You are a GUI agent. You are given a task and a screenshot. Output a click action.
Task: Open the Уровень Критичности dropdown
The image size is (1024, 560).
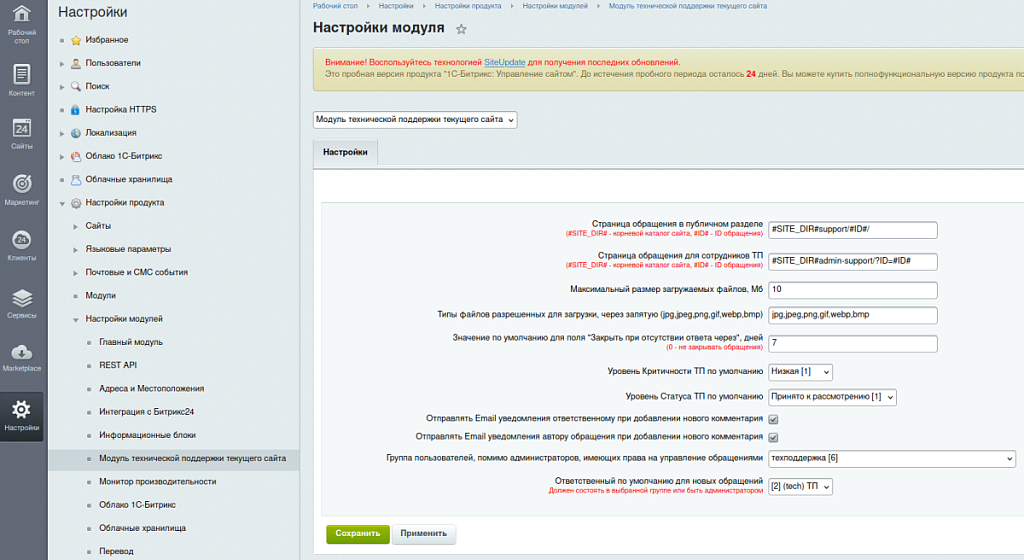point(800,371)
